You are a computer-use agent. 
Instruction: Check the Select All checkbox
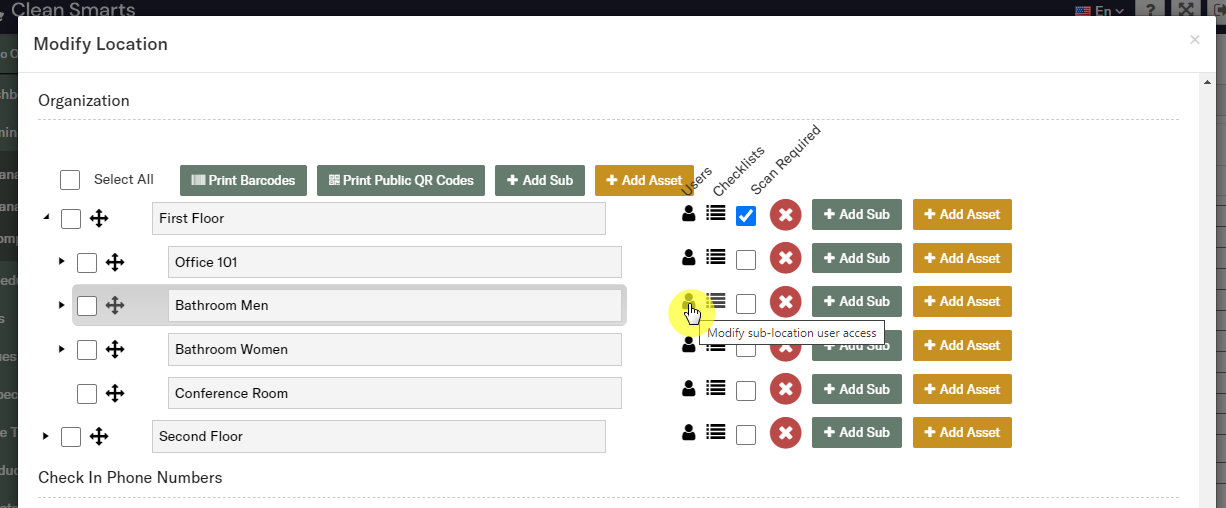point(70,180)
